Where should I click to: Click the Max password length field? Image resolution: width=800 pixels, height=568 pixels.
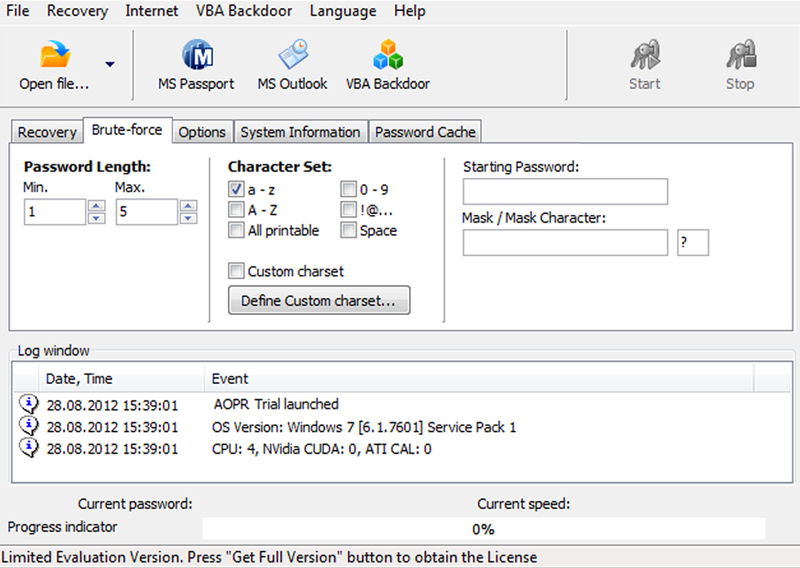146,212
